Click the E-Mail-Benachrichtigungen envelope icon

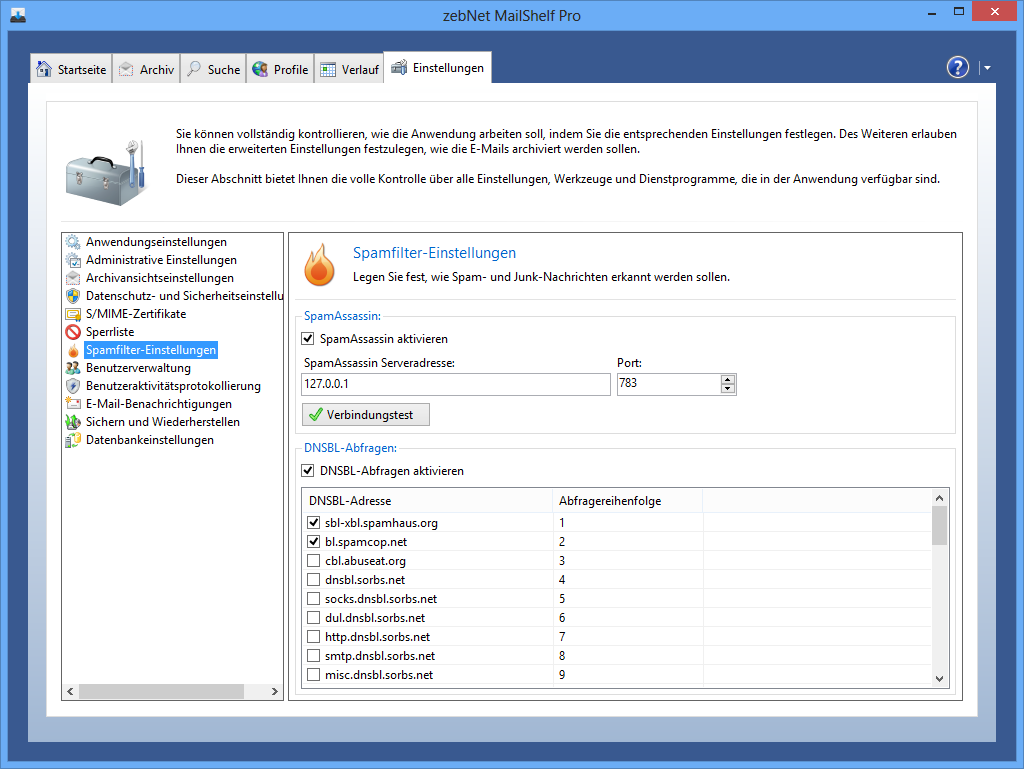point(73,404)
